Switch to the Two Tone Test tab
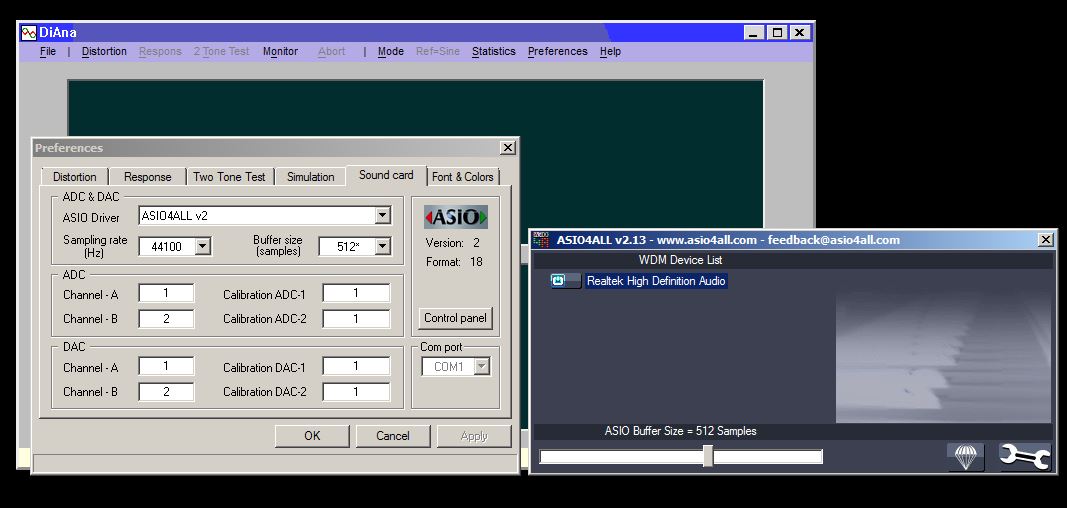Image resolution: width=1067 pixels, height=508 pixels. coord(229,177)
